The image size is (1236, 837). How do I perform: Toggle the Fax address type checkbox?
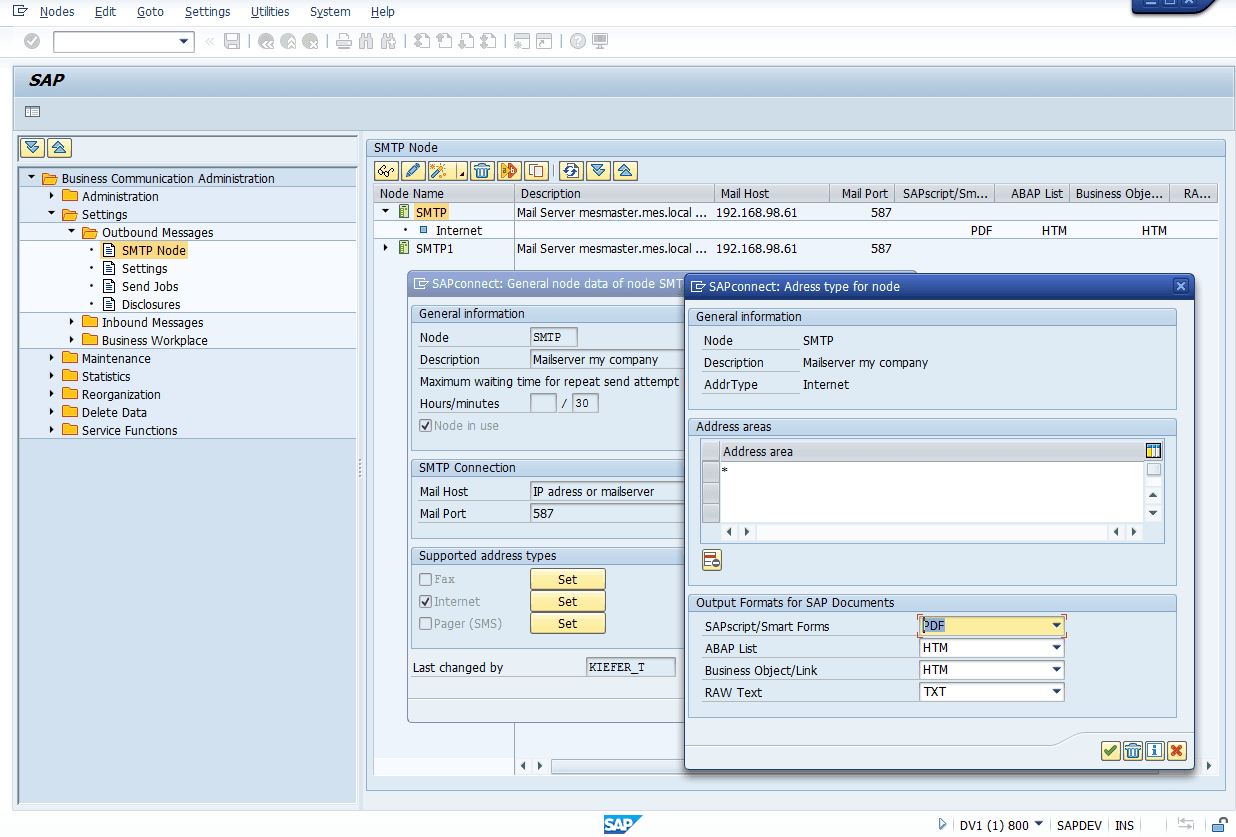(x=426, y=580)
